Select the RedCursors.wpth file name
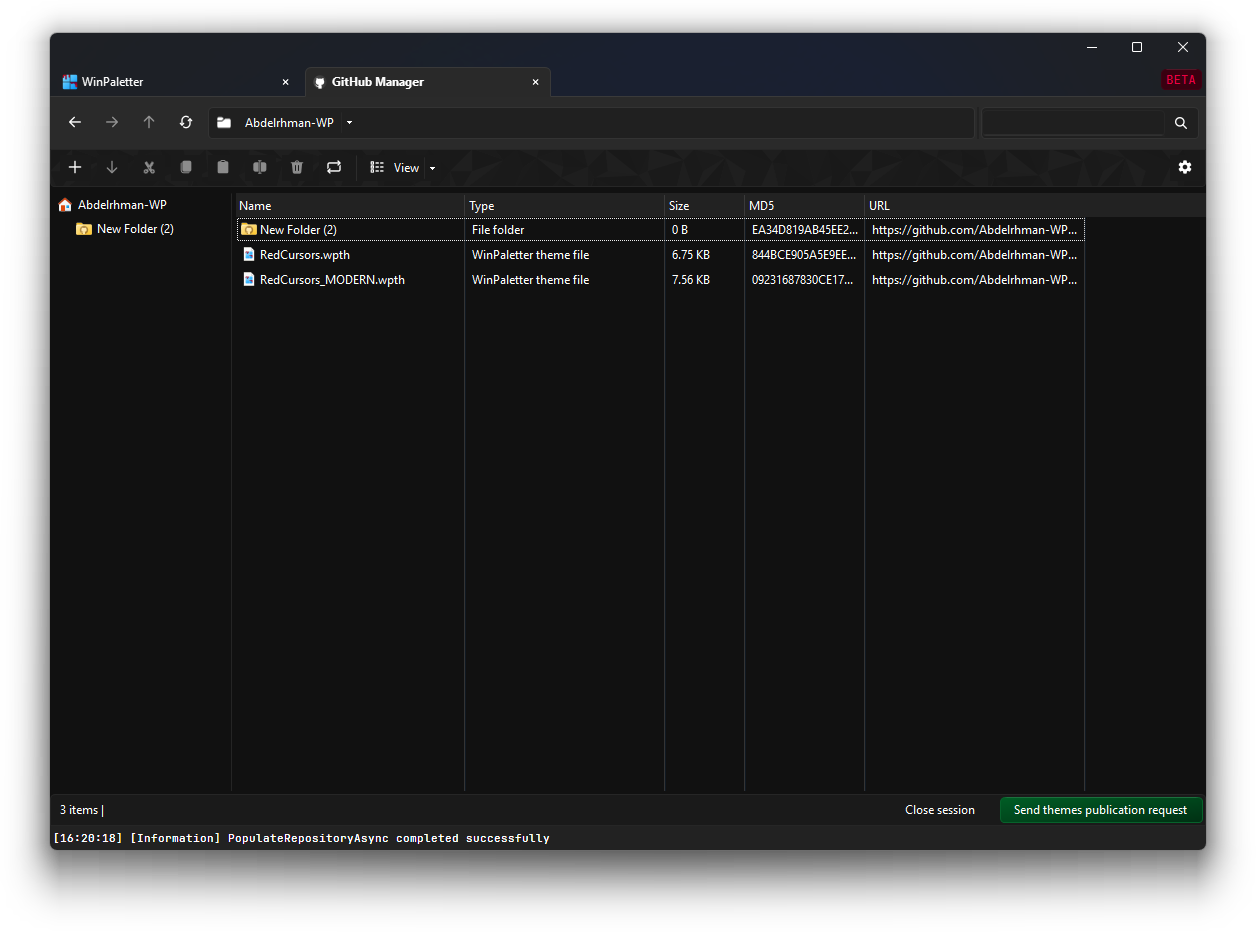The height and width of the screenshot is (932, 1256). (305, 255)
